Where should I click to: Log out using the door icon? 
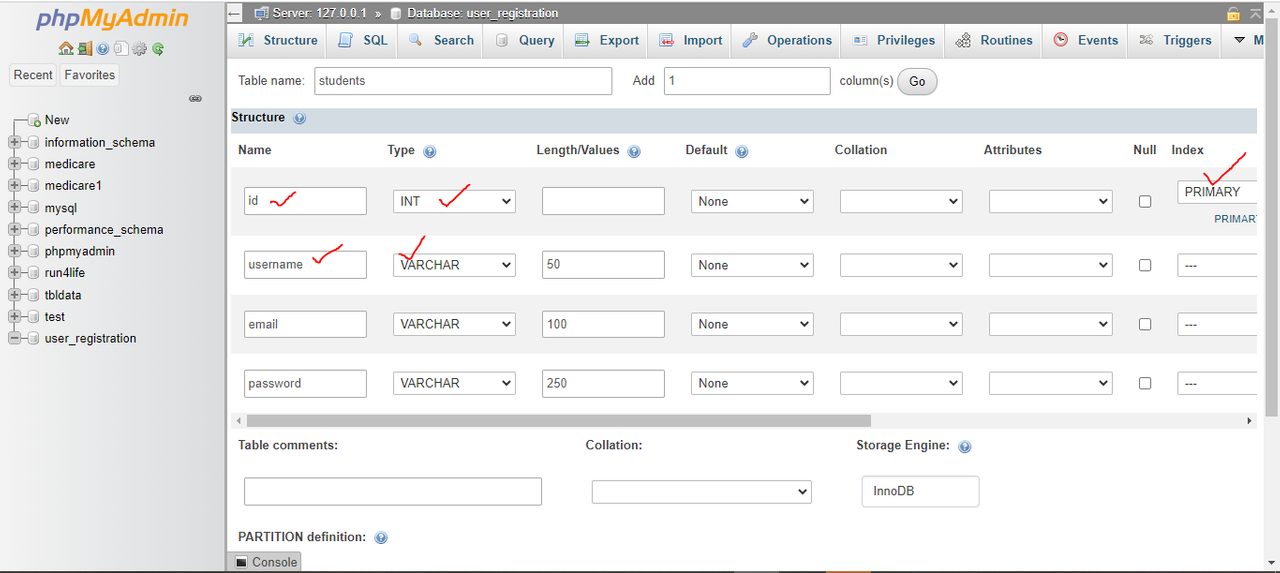click(85, 48)
